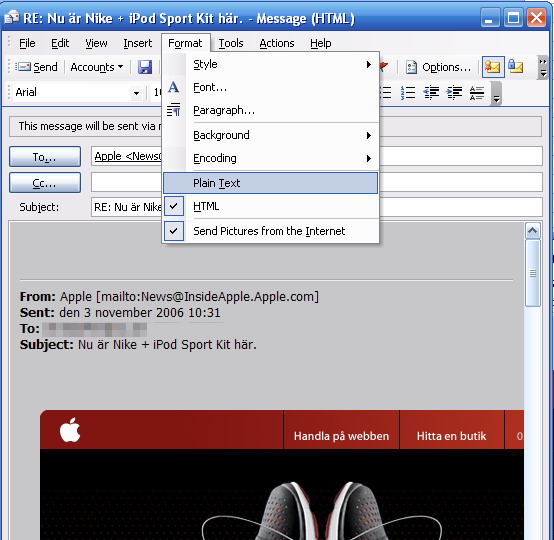Click the message window icon in title bar
The width and height of the screenshot is (554, 540).
point(11,17)
